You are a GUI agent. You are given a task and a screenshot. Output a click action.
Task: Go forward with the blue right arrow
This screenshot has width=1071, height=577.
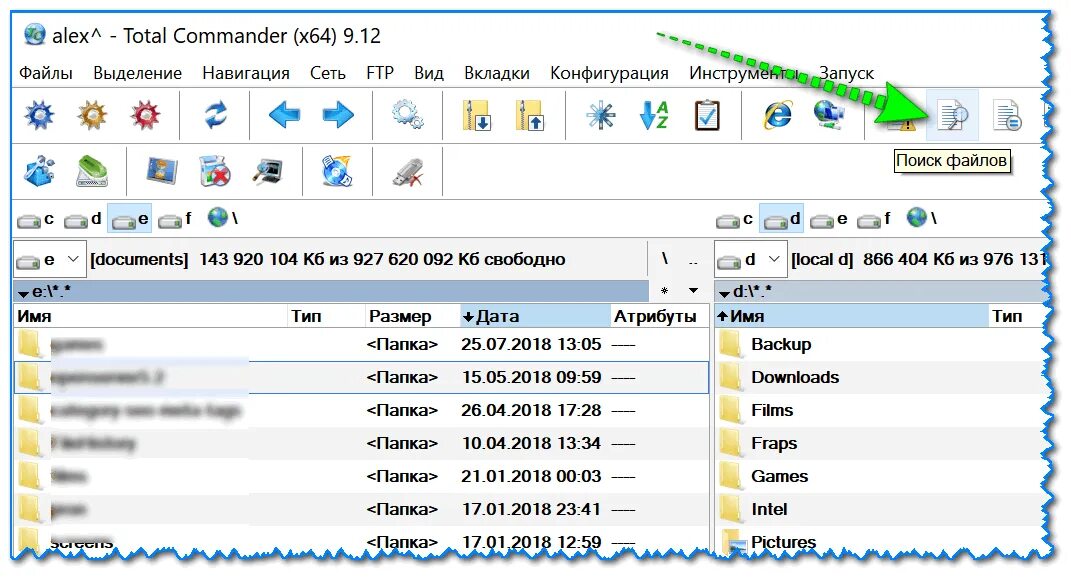pos(338,115)
